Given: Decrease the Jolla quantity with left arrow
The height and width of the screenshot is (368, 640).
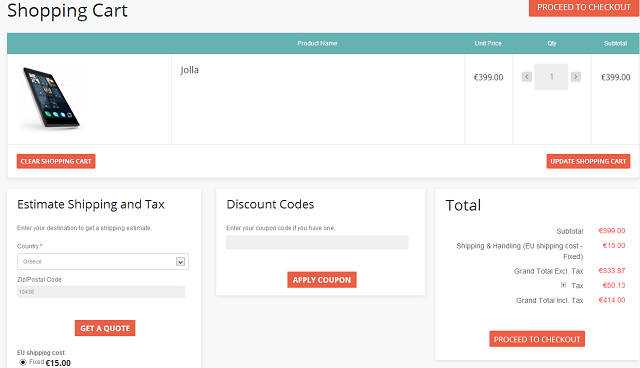Looking at the screenshot, I should [x=527, y=77].
